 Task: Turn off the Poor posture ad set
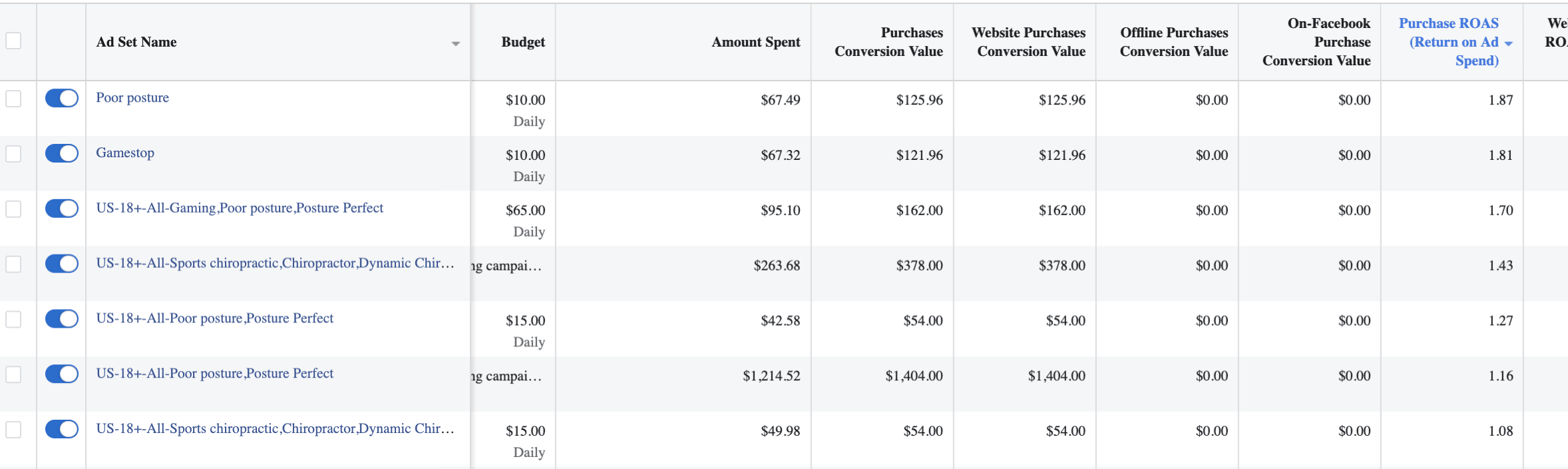tap(62, 98)
